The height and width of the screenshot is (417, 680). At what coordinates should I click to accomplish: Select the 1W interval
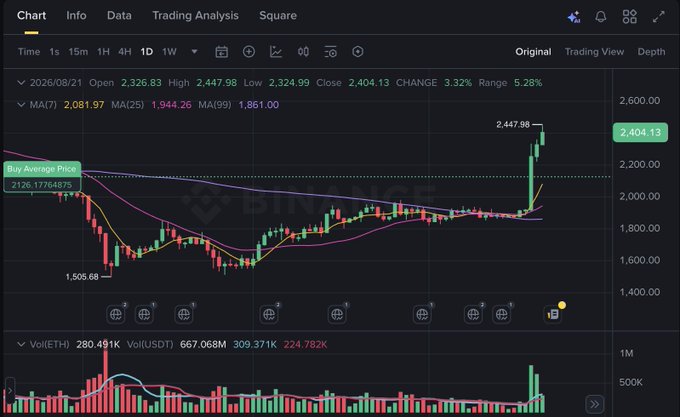pos(169,52)
